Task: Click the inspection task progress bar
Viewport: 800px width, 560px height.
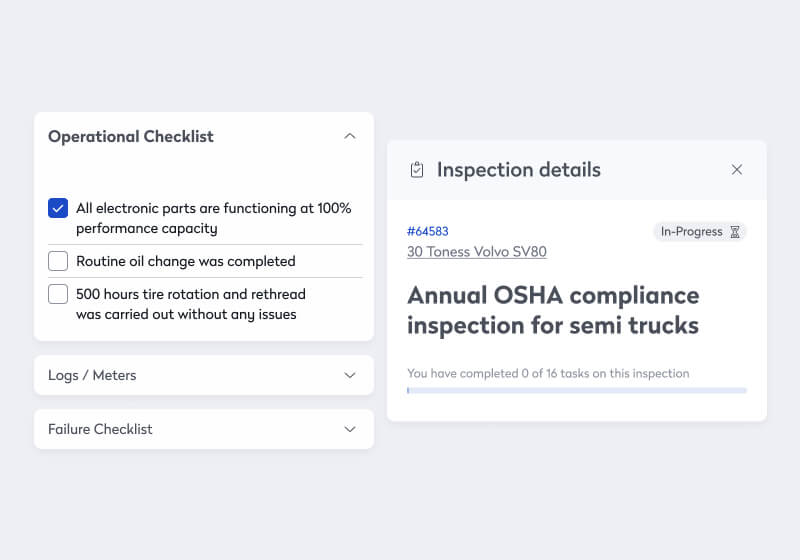Action: coord(576,390)
